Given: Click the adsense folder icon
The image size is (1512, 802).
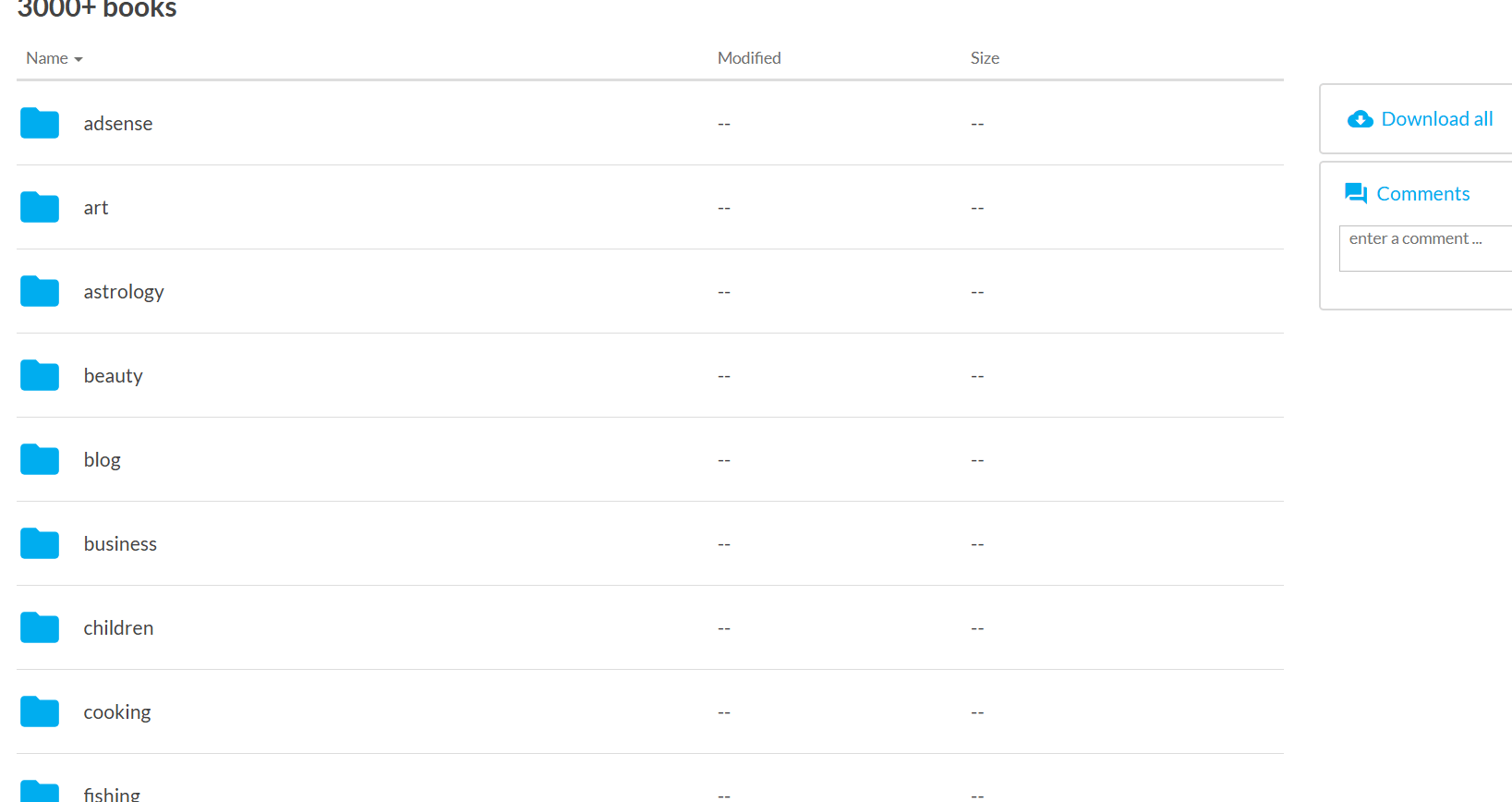Looking at the screenshot, I should [x=40, y=123].
